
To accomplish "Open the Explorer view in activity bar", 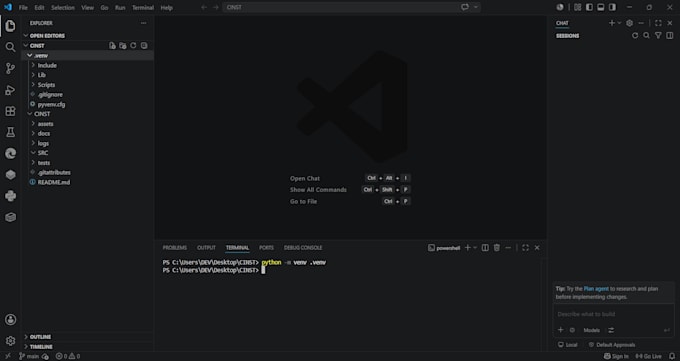I will point(10,26).
